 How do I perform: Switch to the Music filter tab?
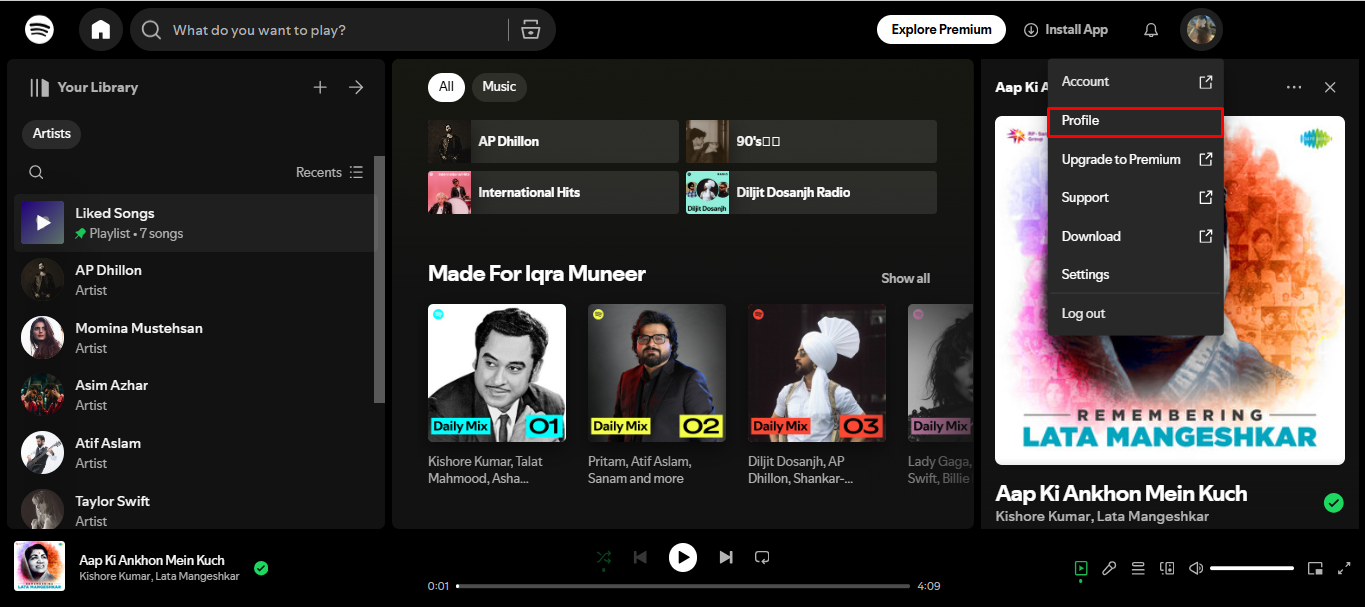coord(499,87)
